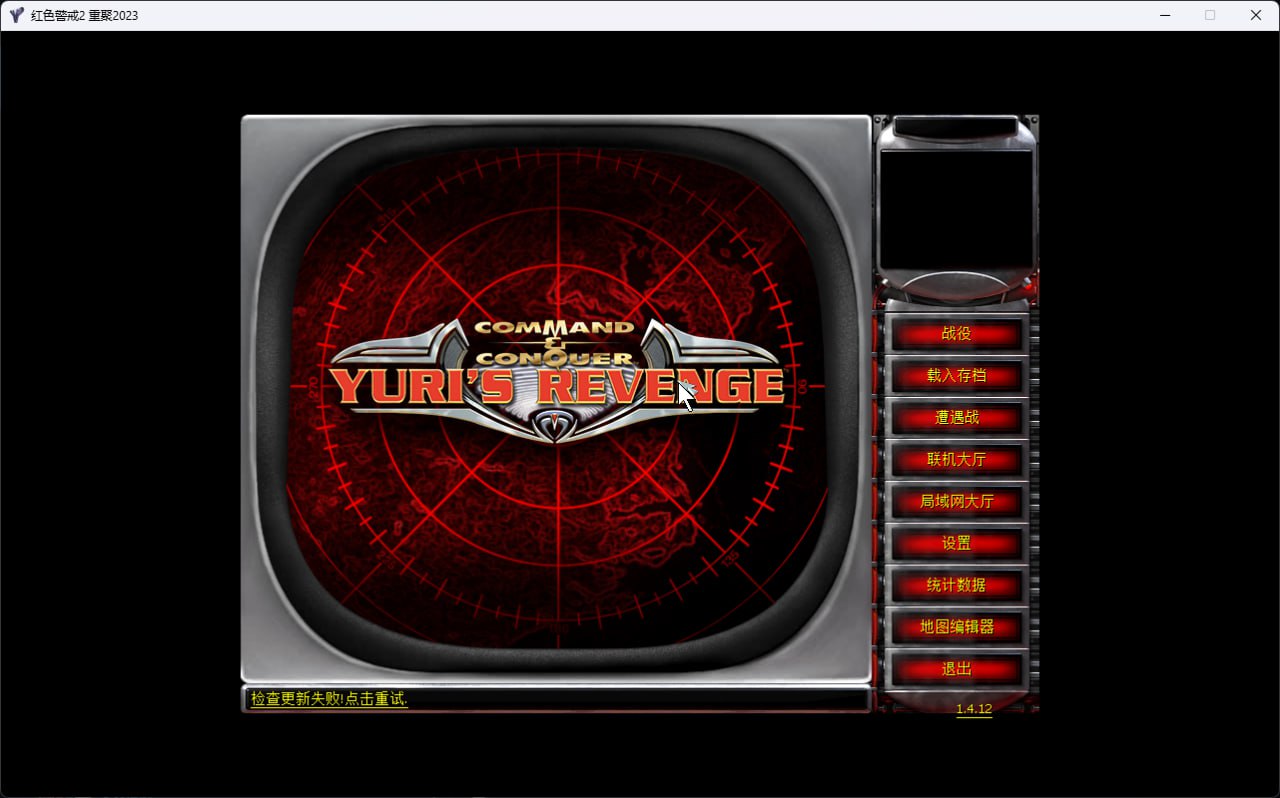Enter the 联机大厅 online lobby

coord(956,460)
